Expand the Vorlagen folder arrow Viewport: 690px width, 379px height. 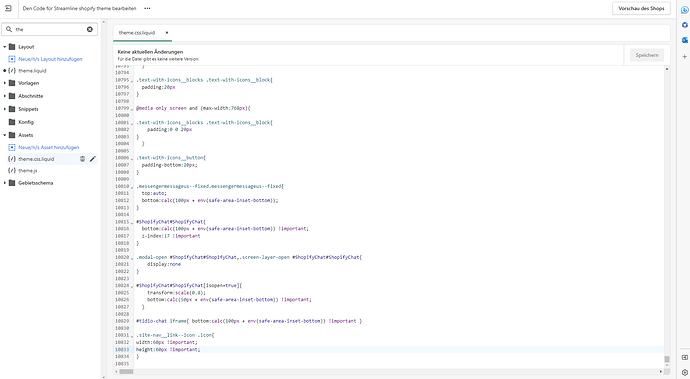pos(4,83)
